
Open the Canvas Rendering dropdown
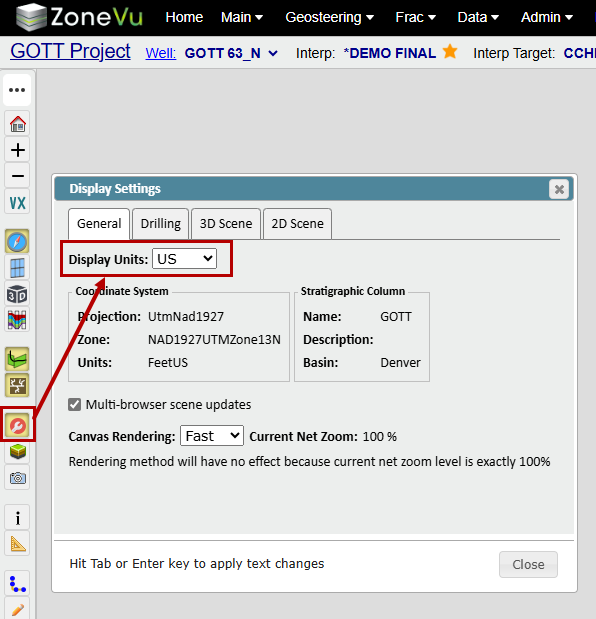coord(212,436)
